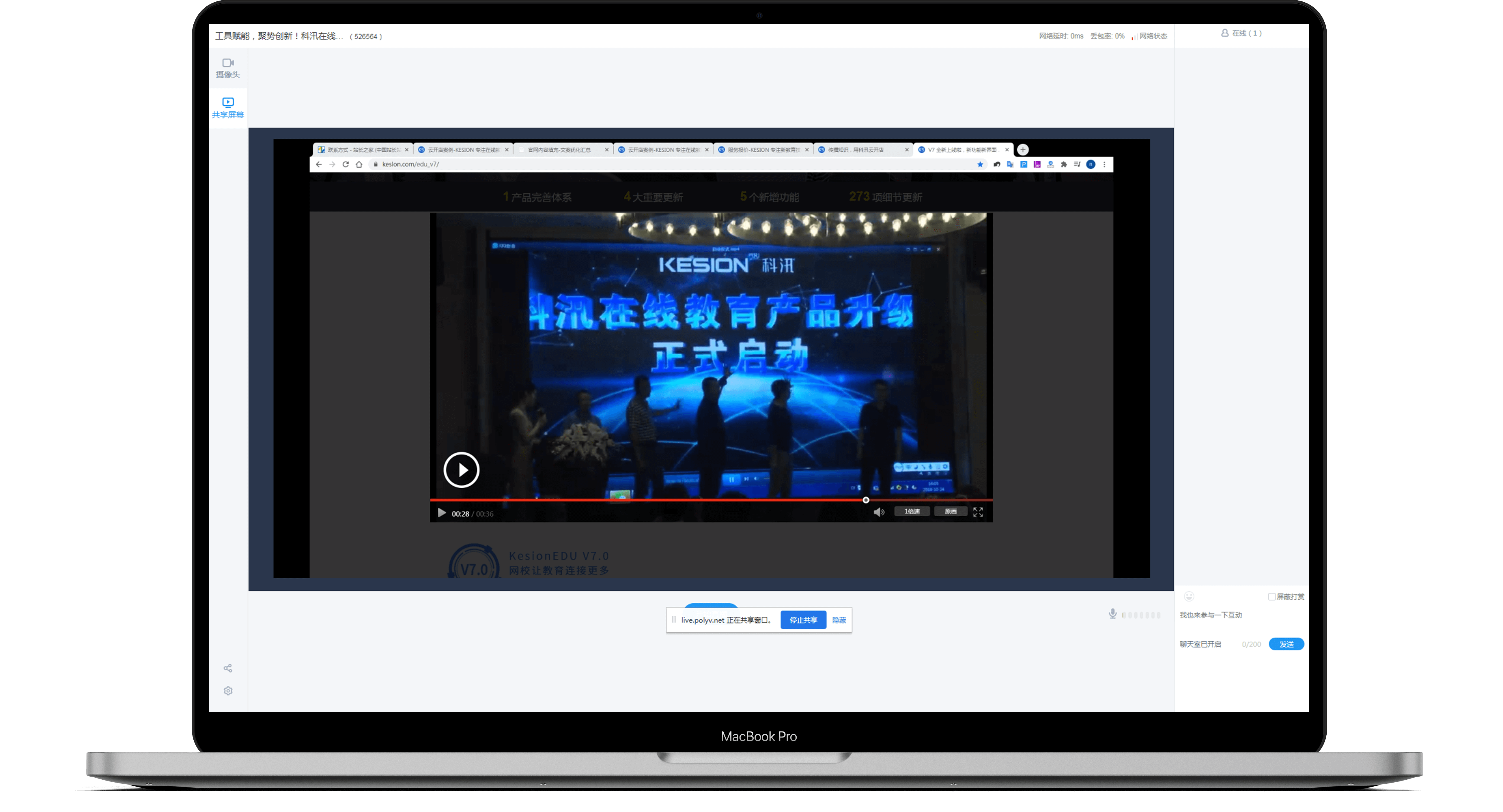Toggle the microphone icon
Screen dimensions: 1503x812
(1113, 614)
